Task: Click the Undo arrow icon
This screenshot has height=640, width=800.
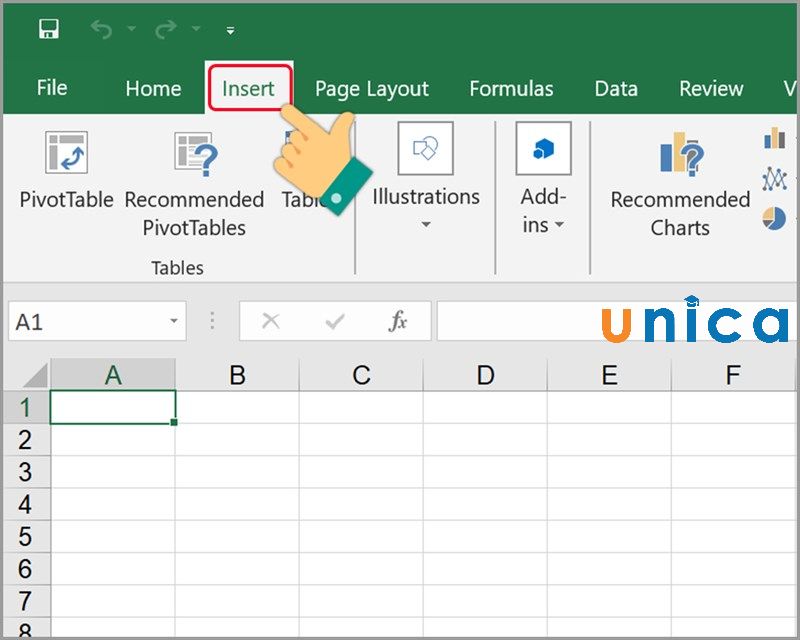Action: (102, 29)
